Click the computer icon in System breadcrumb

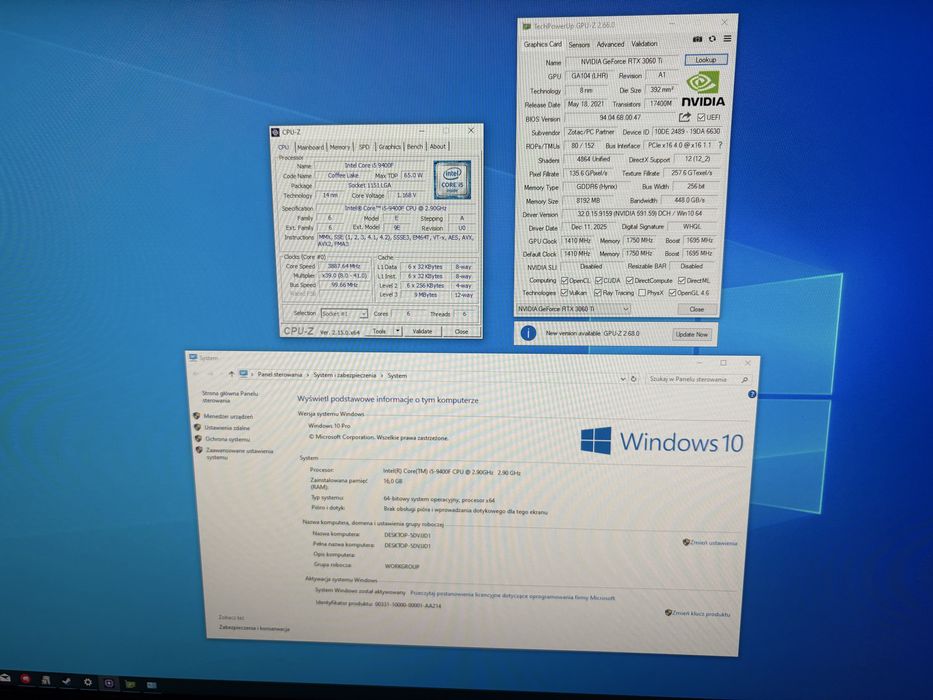pos(243,374)
